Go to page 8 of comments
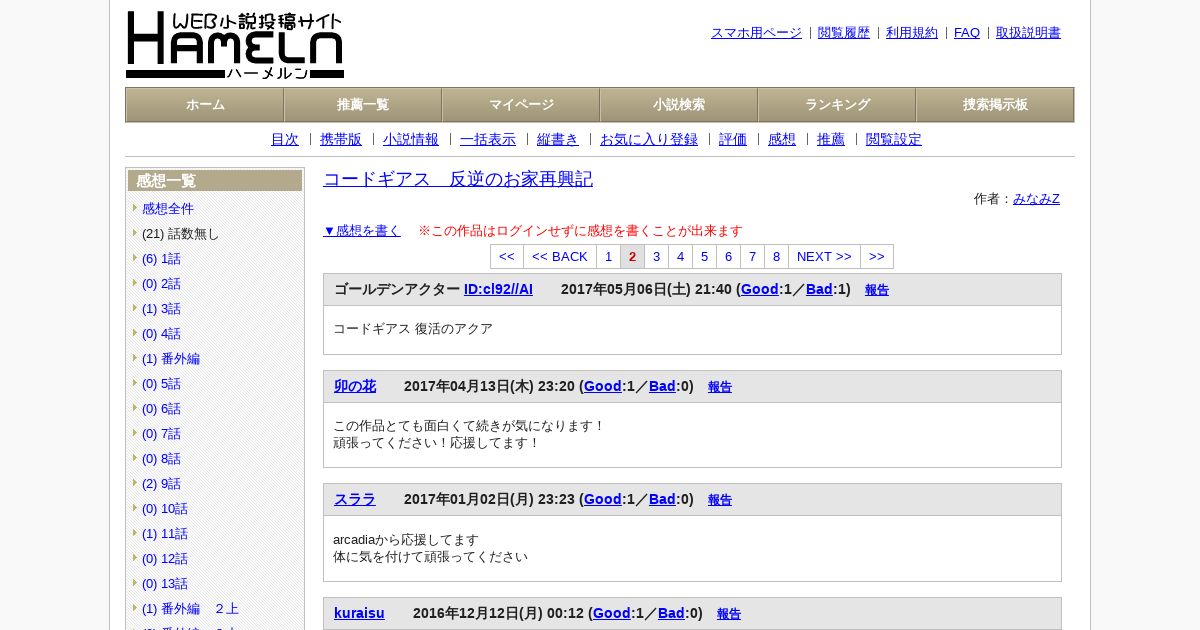 click(x=776, y=257)
